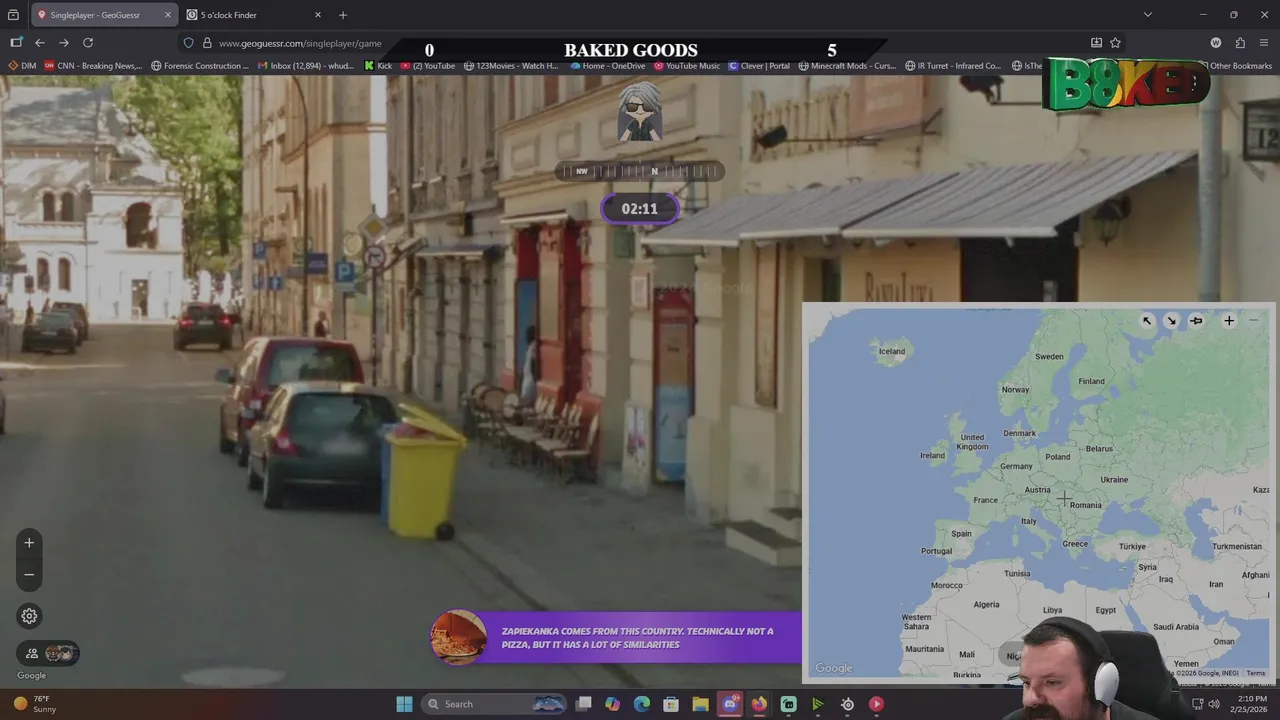Launch Copilot from the taskbar

[x=612, y=704]
